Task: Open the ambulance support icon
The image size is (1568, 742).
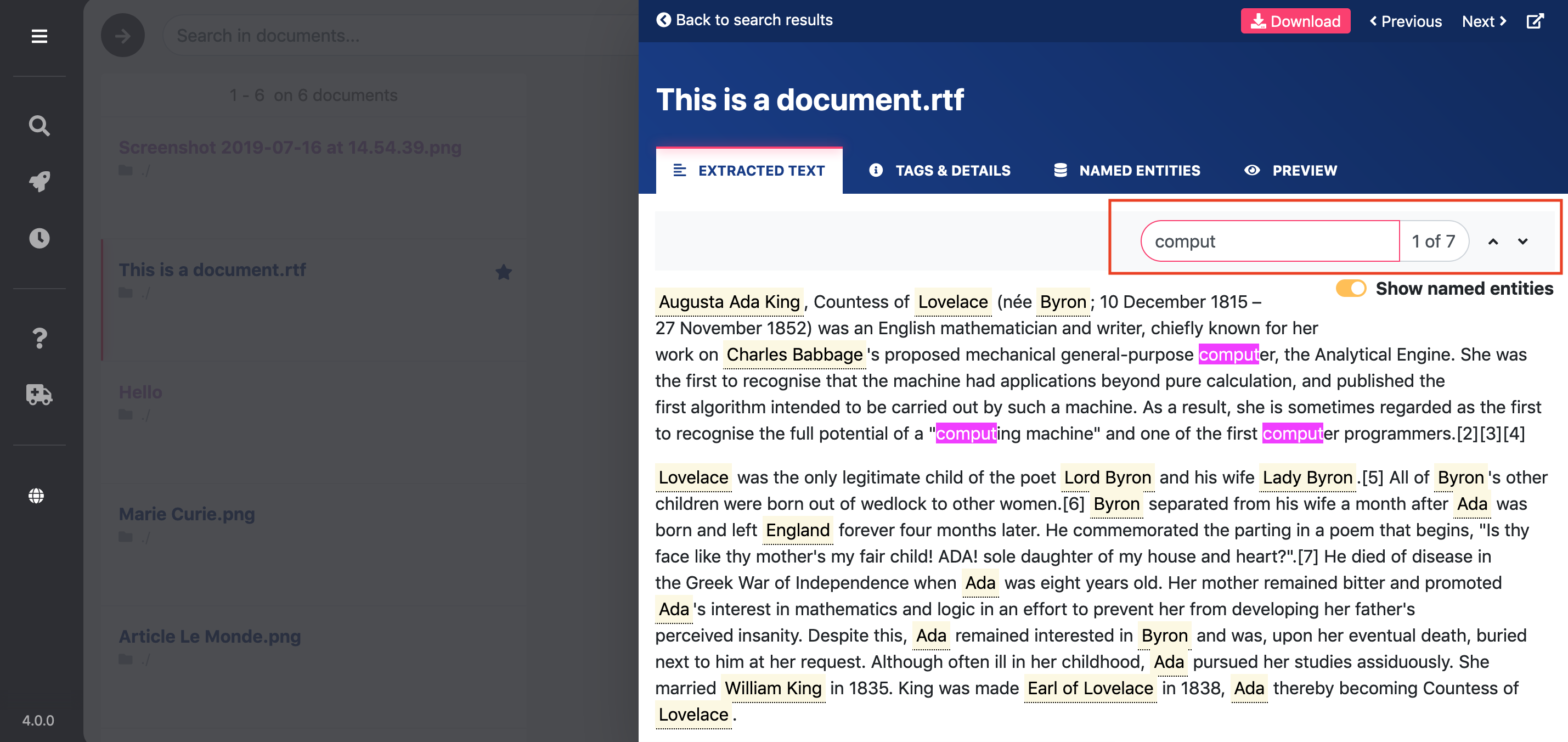Action: tap(39, 395)
